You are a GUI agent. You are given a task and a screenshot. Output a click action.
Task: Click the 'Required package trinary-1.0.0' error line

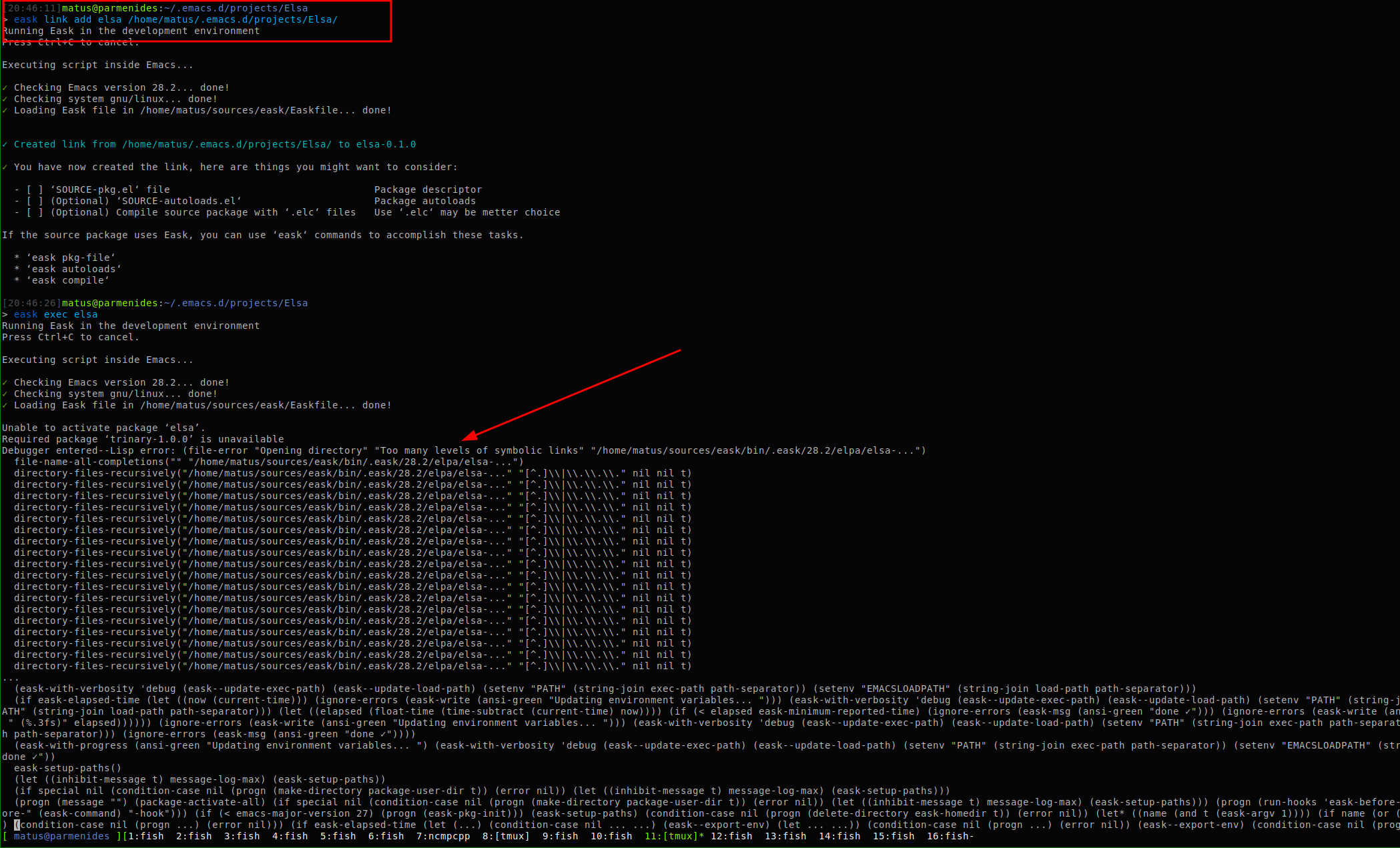143,439
